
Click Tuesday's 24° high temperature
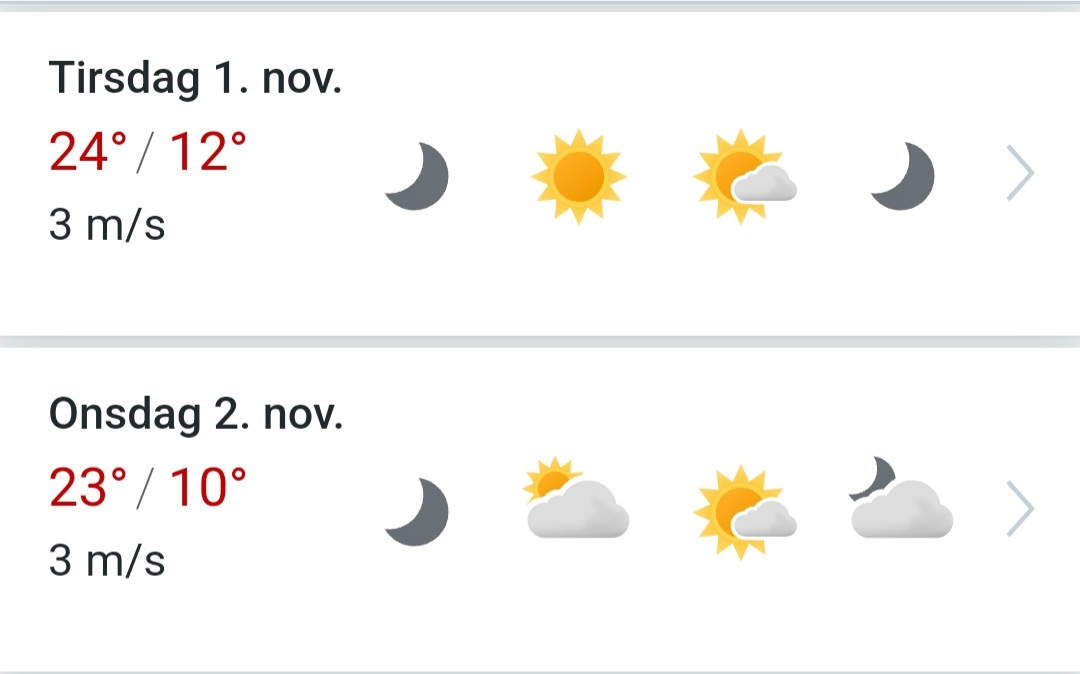[x=88, y=153]
